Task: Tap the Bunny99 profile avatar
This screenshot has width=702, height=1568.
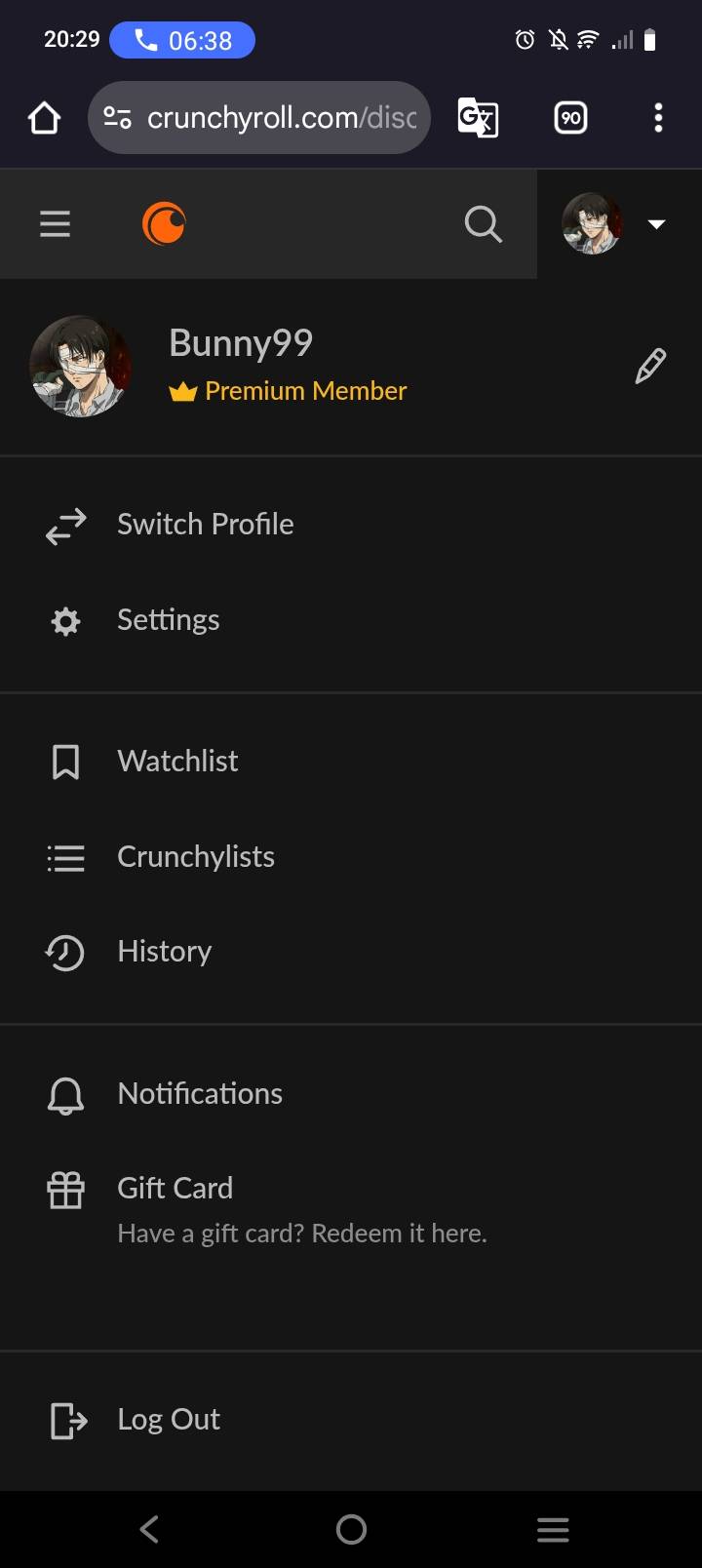Action: click(80, 367)
